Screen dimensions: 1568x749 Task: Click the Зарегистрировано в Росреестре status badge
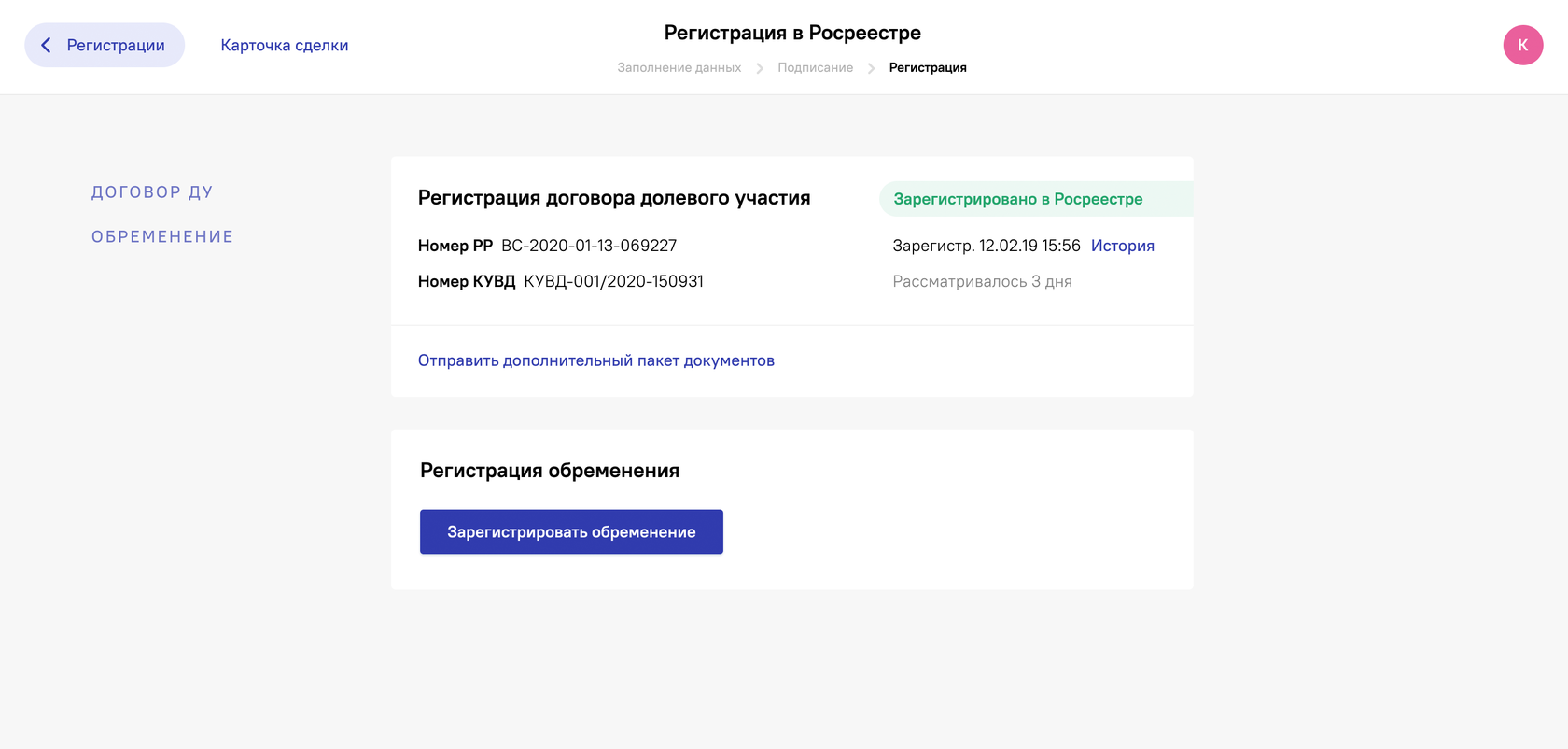pyautogui.click(x=1036, y=199)
